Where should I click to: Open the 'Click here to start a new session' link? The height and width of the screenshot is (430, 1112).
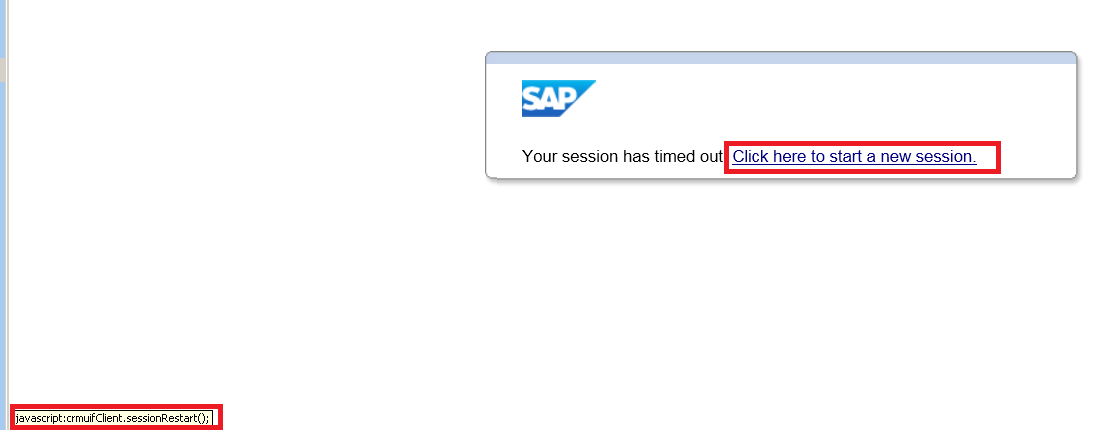854,157
